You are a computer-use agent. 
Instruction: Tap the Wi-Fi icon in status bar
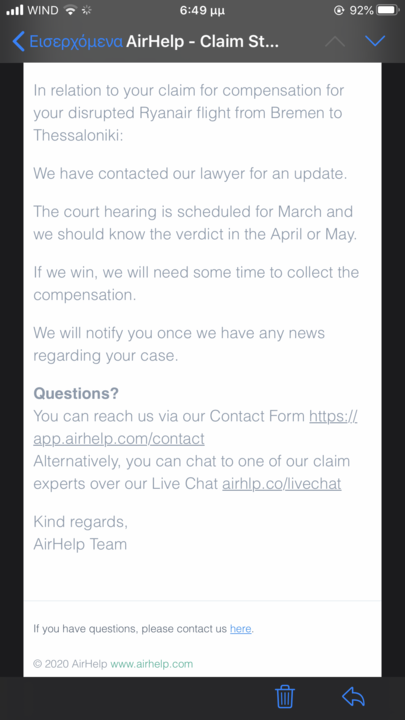click(x=70, y=10)
